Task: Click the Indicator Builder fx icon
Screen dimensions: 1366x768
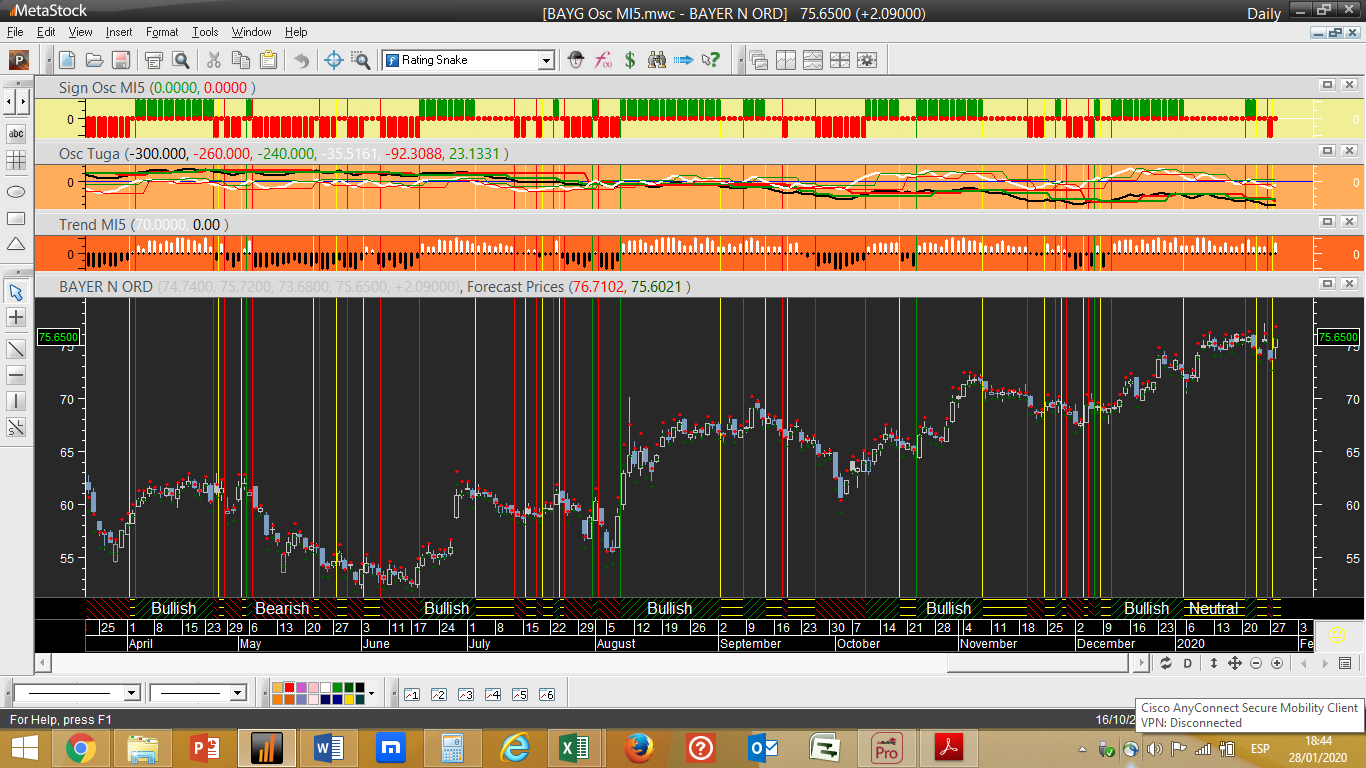Action: coord(603,60)
